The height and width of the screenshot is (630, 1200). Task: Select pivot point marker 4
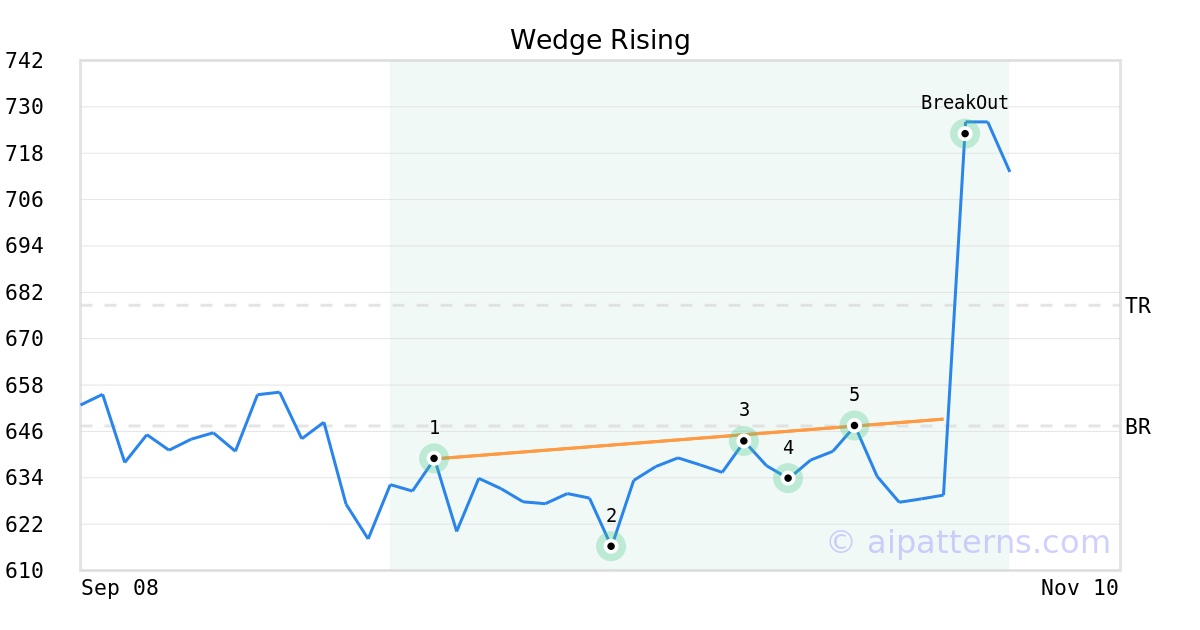pos(788,478)
